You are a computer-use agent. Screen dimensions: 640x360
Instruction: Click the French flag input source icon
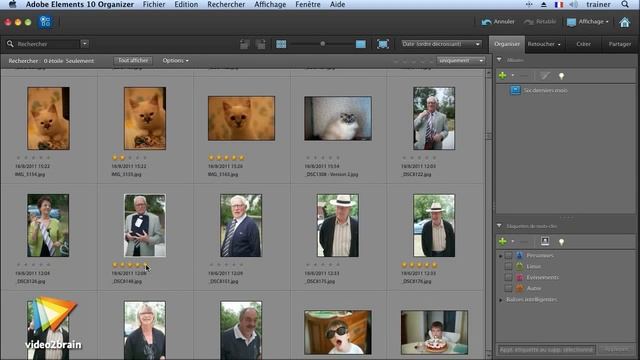coord(559,4)
